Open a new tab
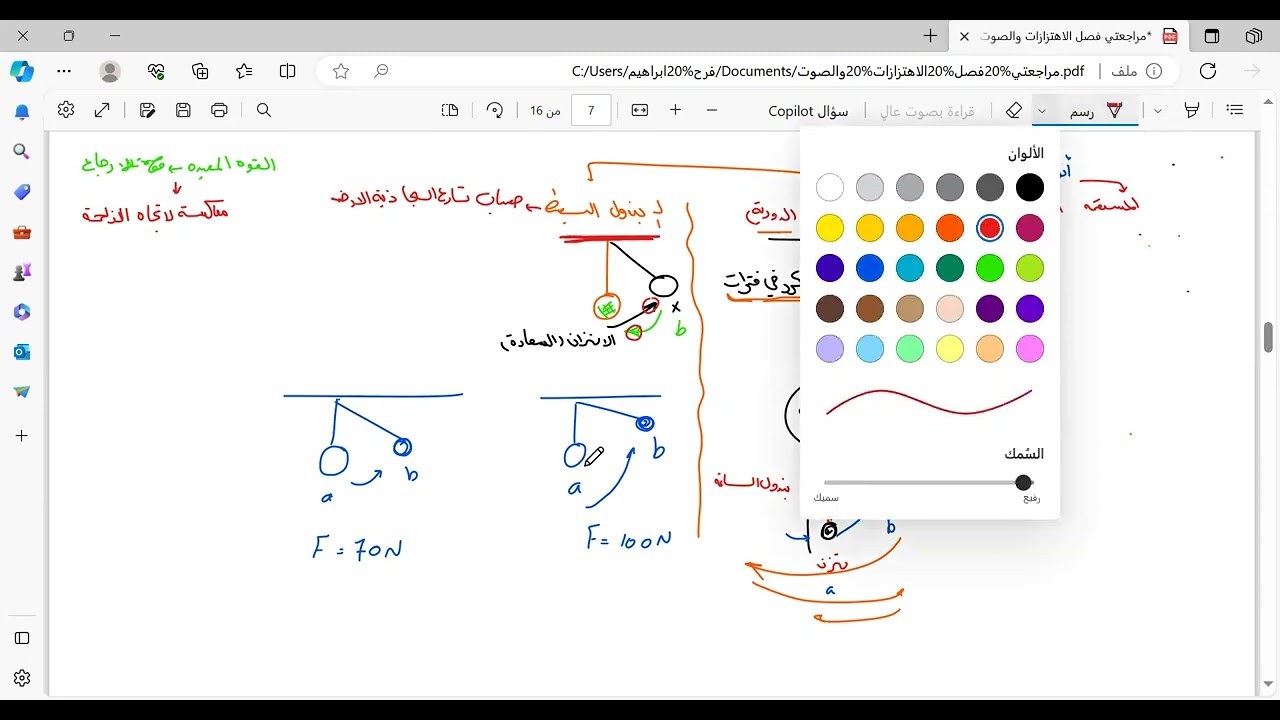The image size is (1280, 720). [x=931, y=36]
